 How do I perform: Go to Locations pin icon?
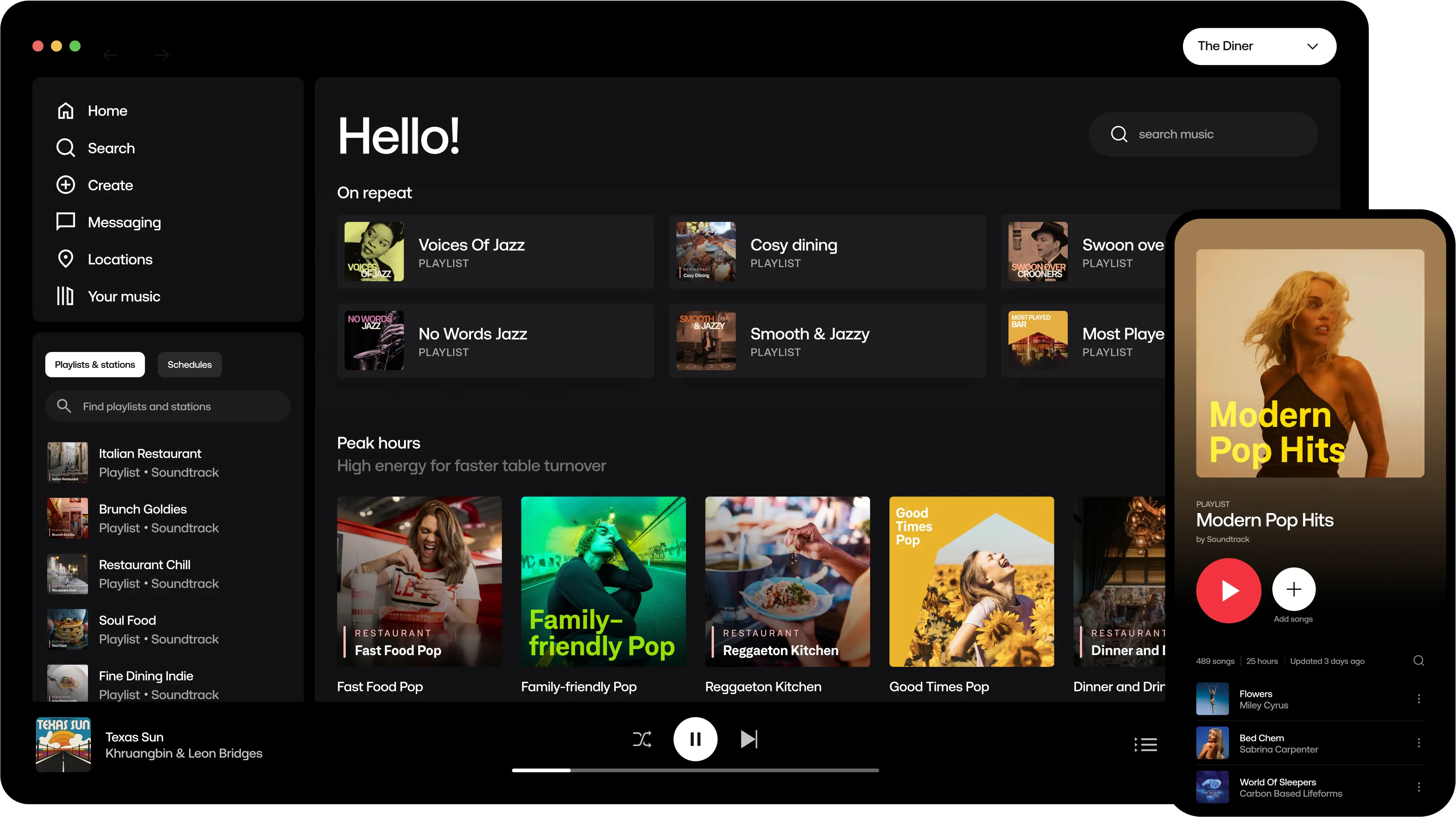pos(65,259)
